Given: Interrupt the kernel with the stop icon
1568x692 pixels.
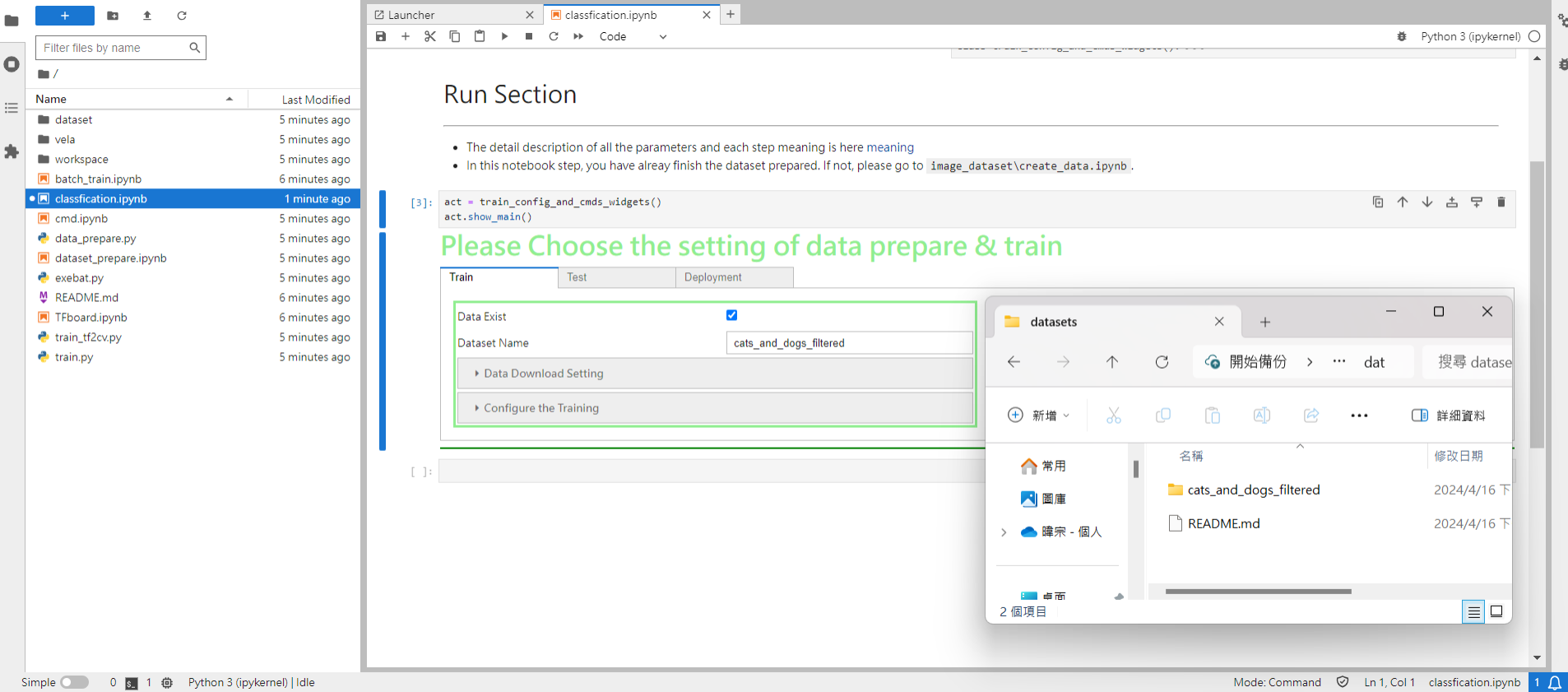Looking at the screenshot, I should [529, 36].
